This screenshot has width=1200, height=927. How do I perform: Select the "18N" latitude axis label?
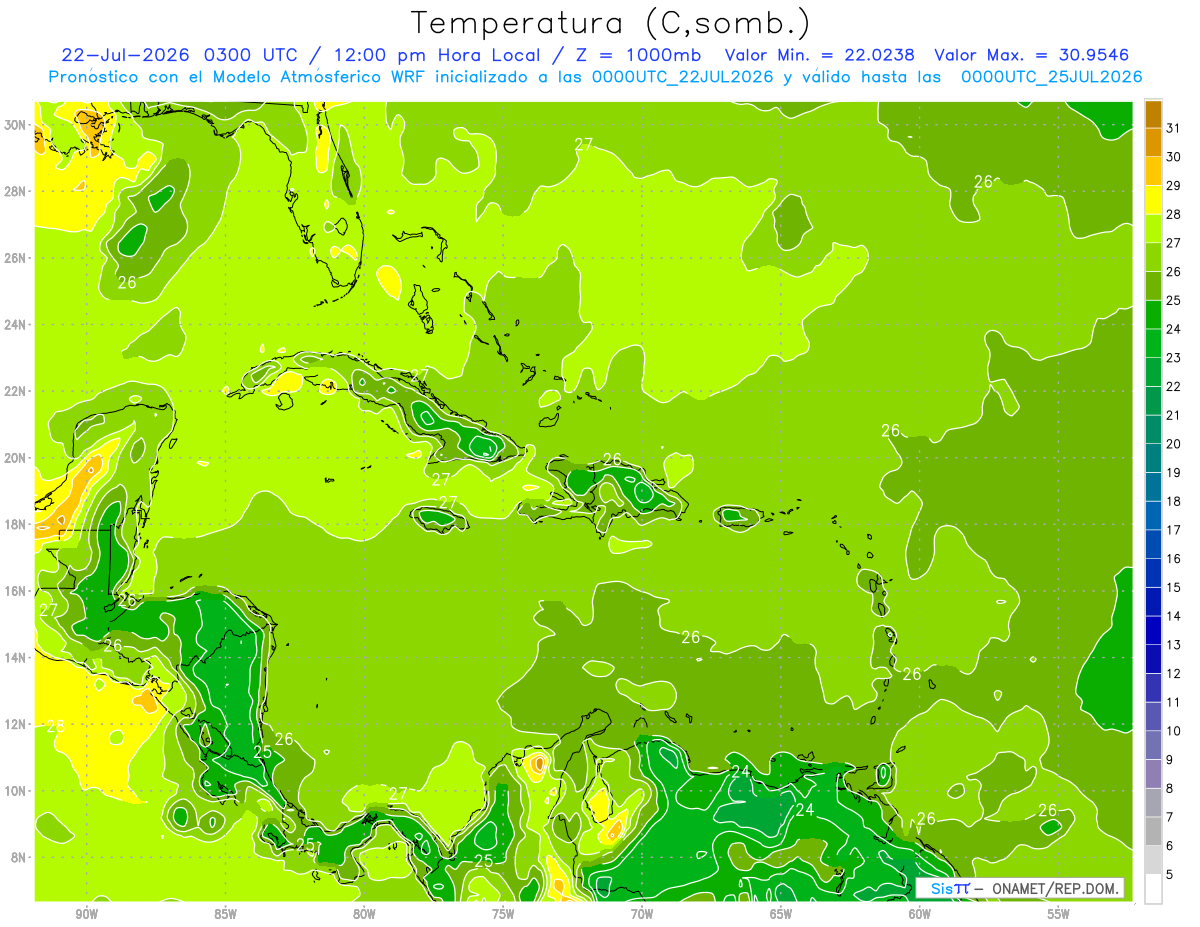[x=15, y=524]
